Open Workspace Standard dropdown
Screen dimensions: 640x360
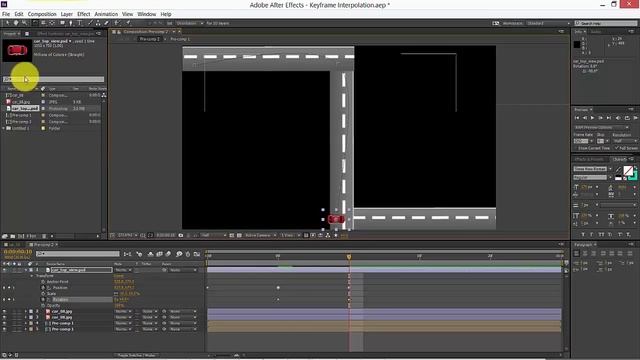coord(548,23)
